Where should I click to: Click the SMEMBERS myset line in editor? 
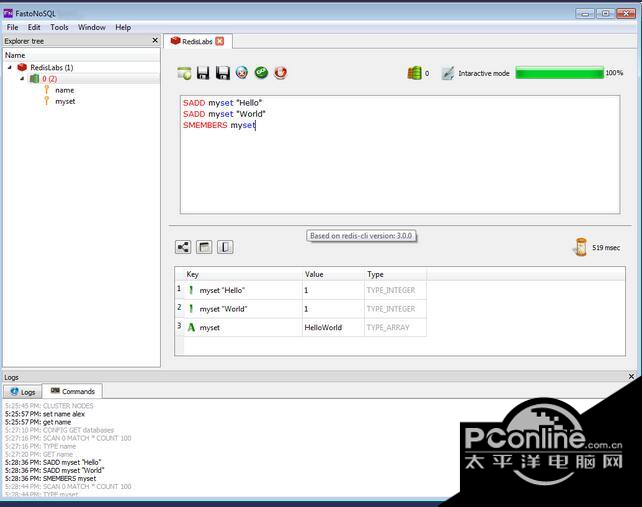pos(219,125)
